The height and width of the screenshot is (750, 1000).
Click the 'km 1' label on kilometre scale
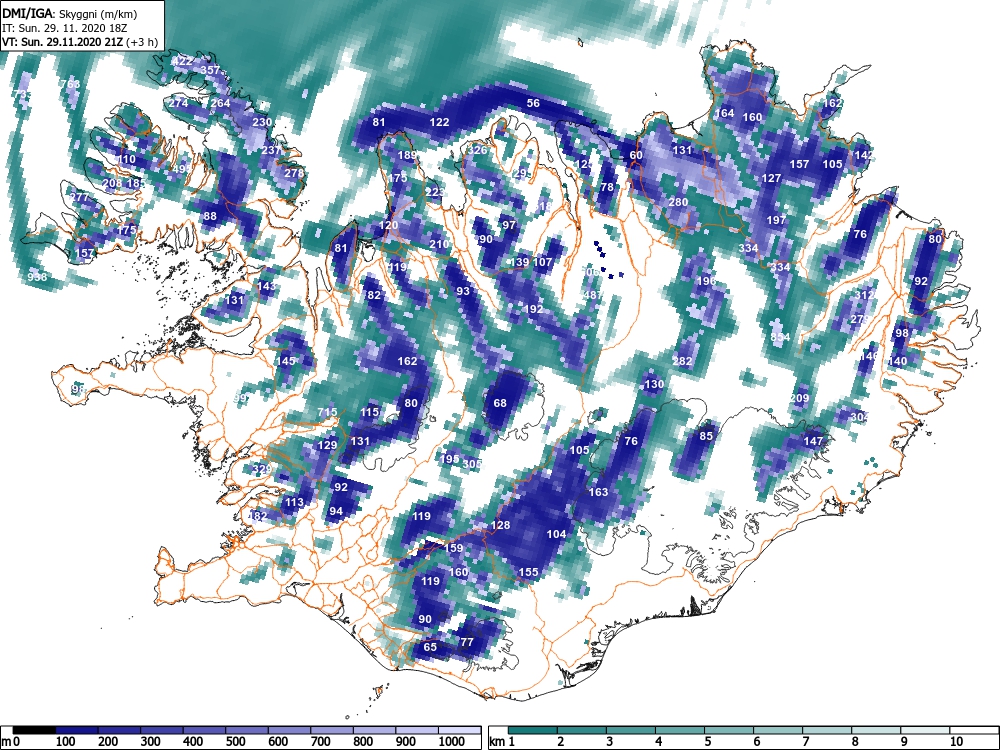502,741
